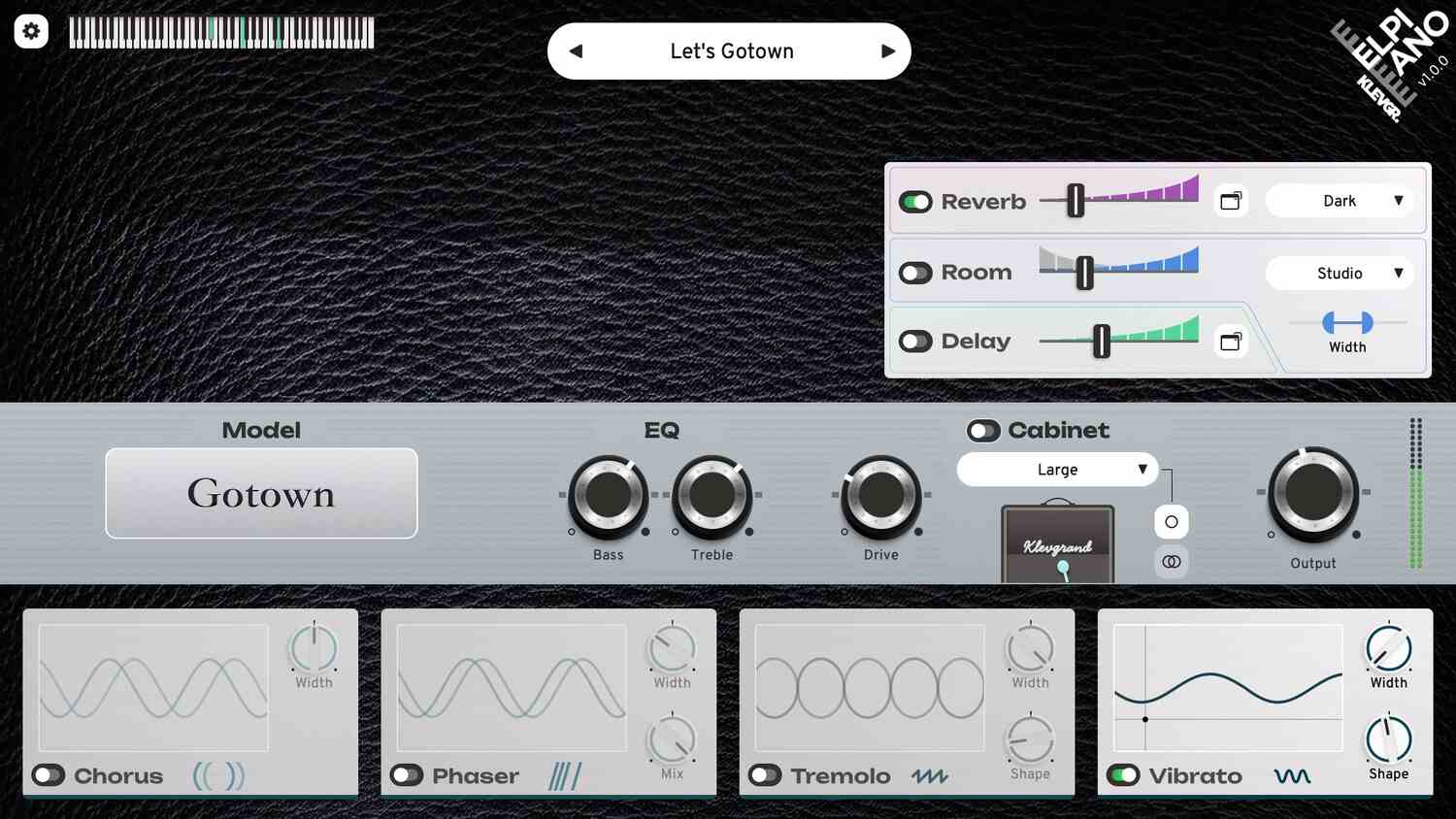Turn on the Cabinet switch
The height and width of the screenshot is (819, 1456).
(x=983, y=431)
